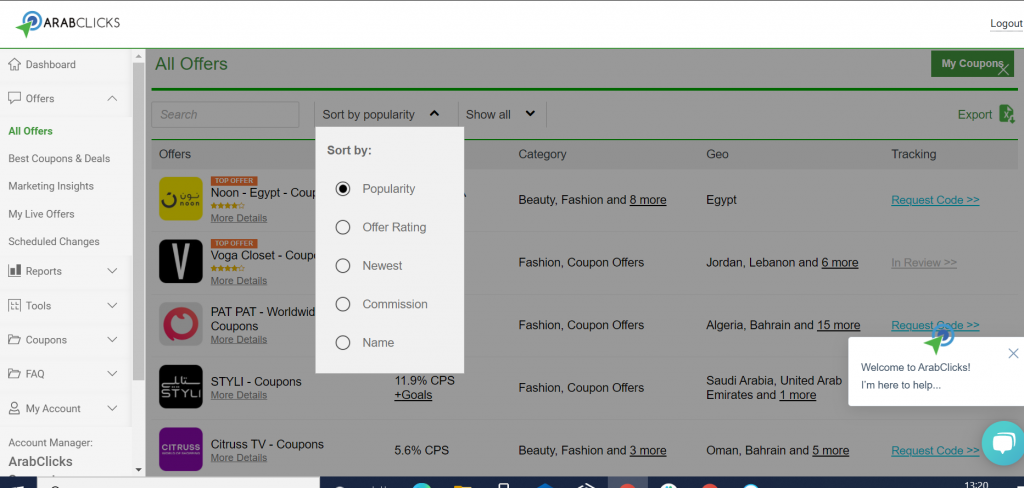Image resolution: width=1024 pixels, height=488 pixels.
Task: Click the PAT PAT offer logo
Action: pos(181,324)
